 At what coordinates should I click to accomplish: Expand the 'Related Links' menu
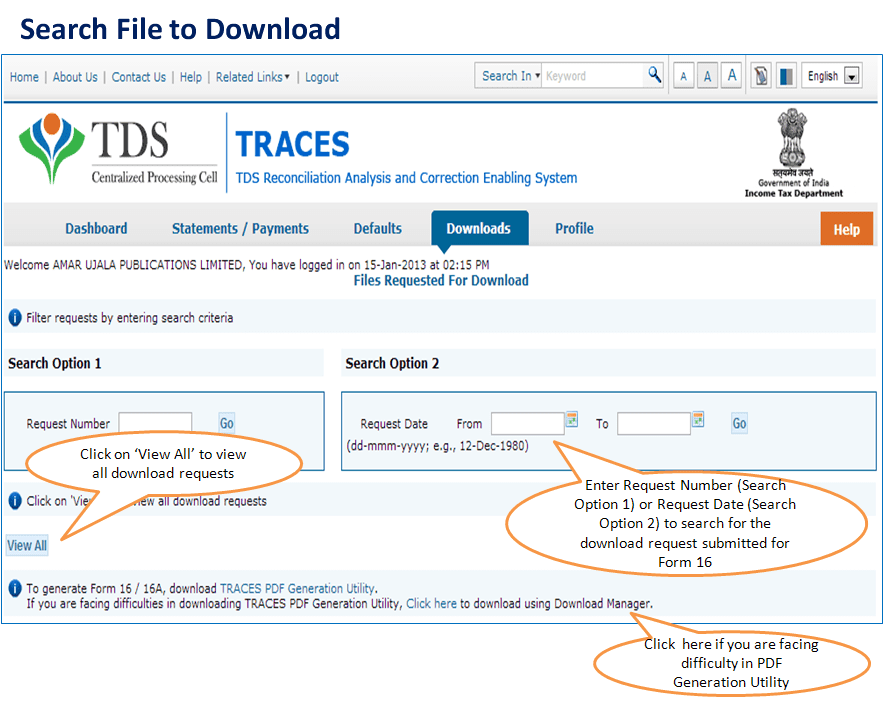tap(252, 77)
